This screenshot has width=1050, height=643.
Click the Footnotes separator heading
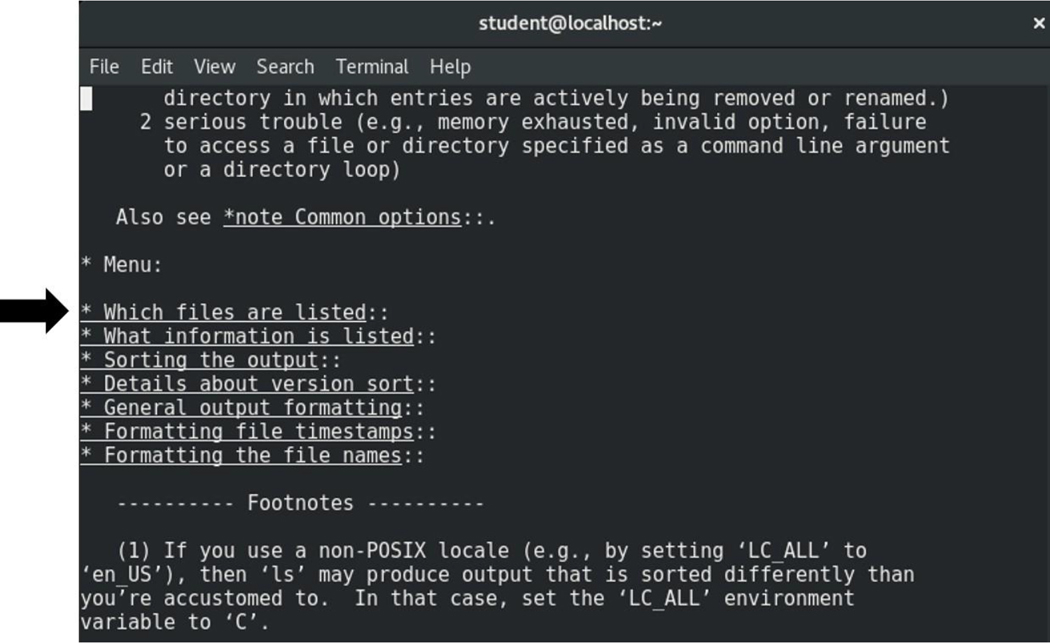click(300, 503)
